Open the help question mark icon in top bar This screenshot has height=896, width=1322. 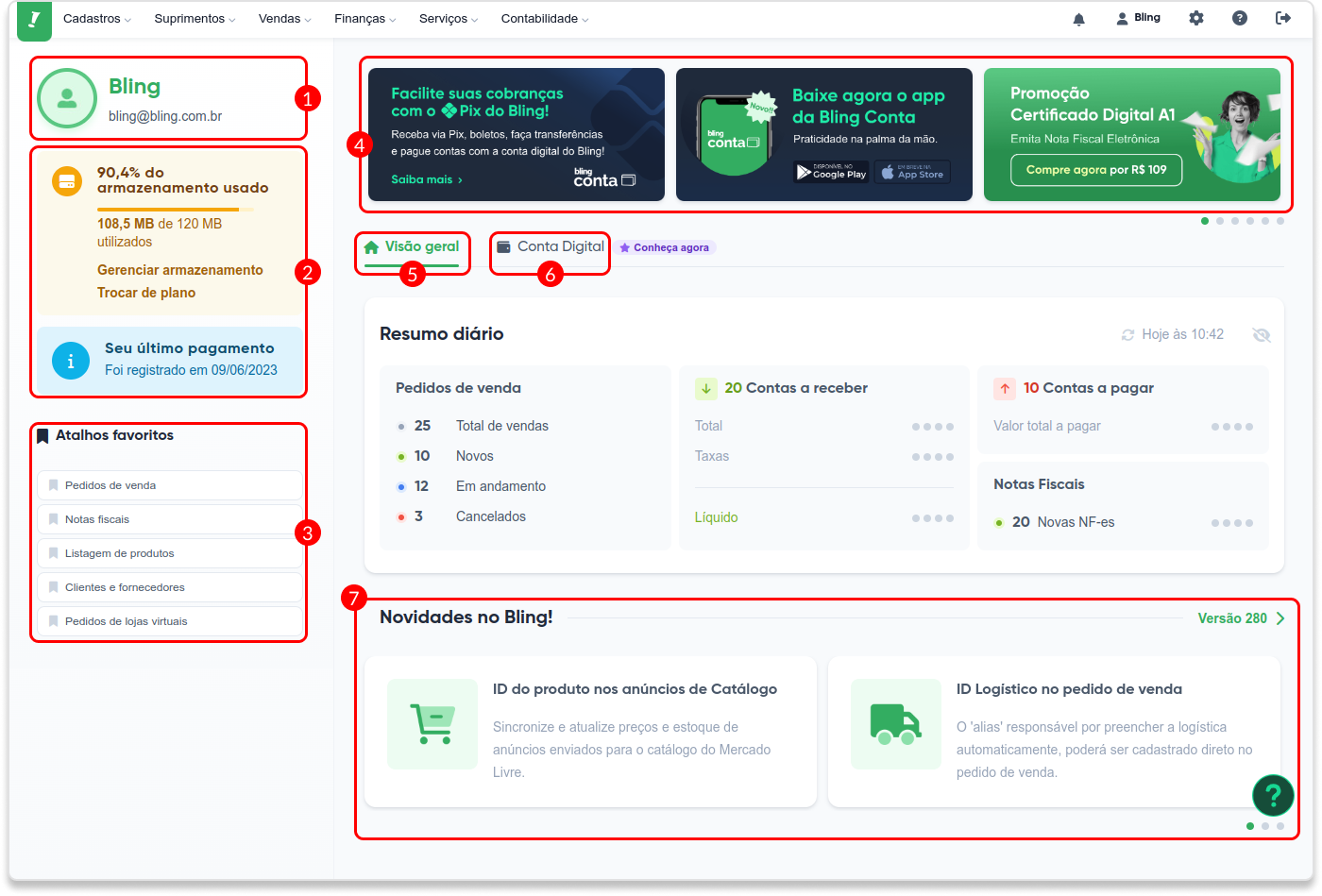(1240, 18)
